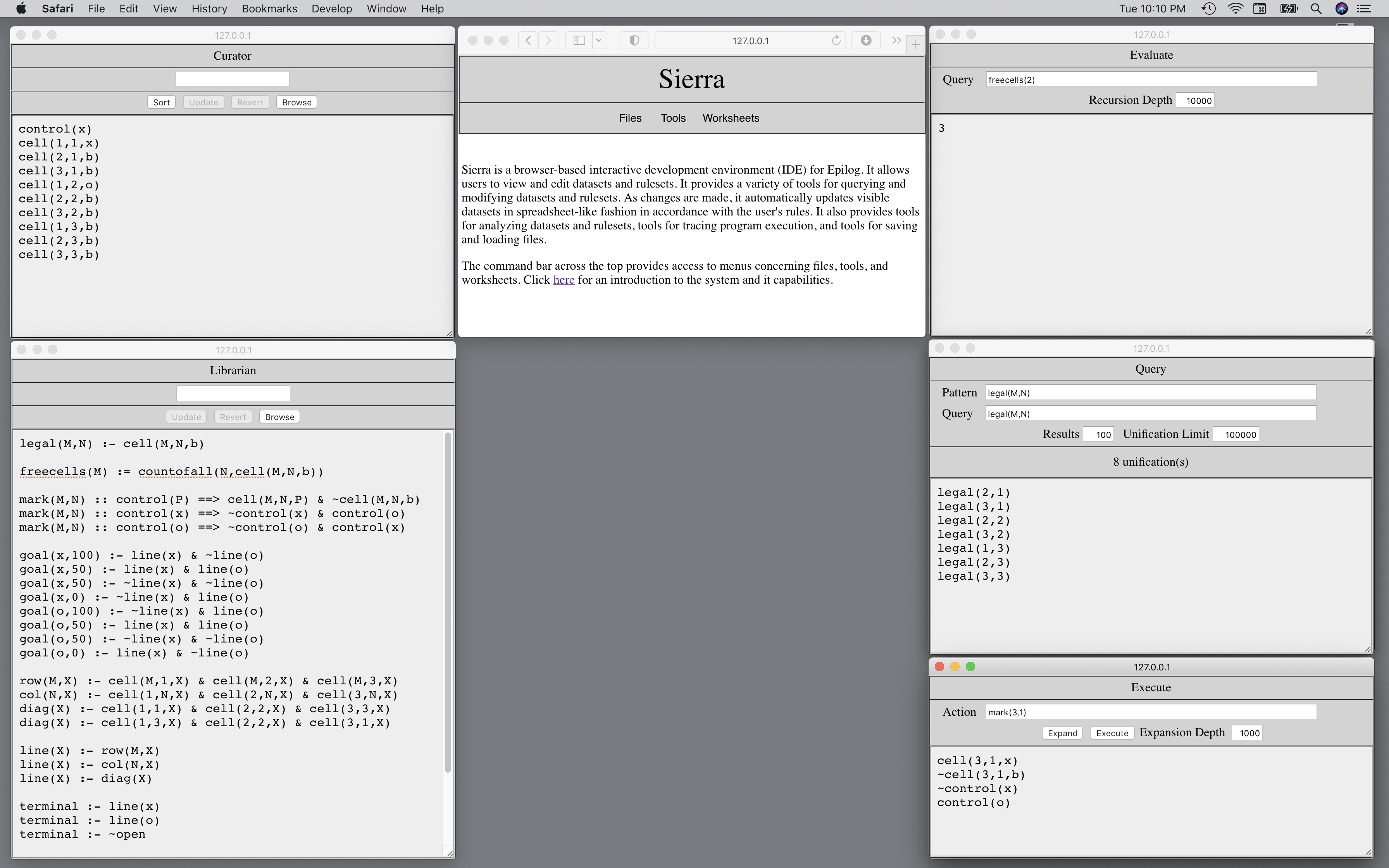Open the Worksheets menu in Sierra
1389x868 pixels.
click(x=730, y=118)
